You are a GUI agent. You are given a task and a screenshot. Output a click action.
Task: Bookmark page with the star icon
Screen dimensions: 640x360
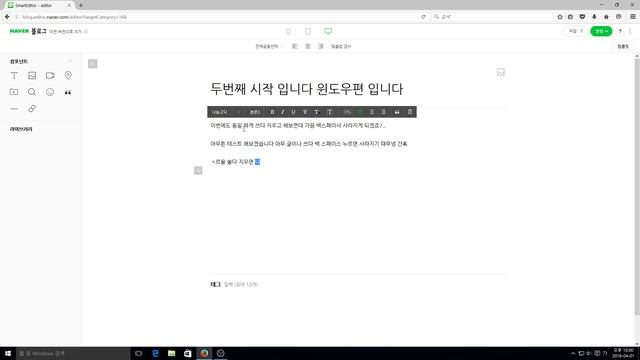(x=560, y=17)
